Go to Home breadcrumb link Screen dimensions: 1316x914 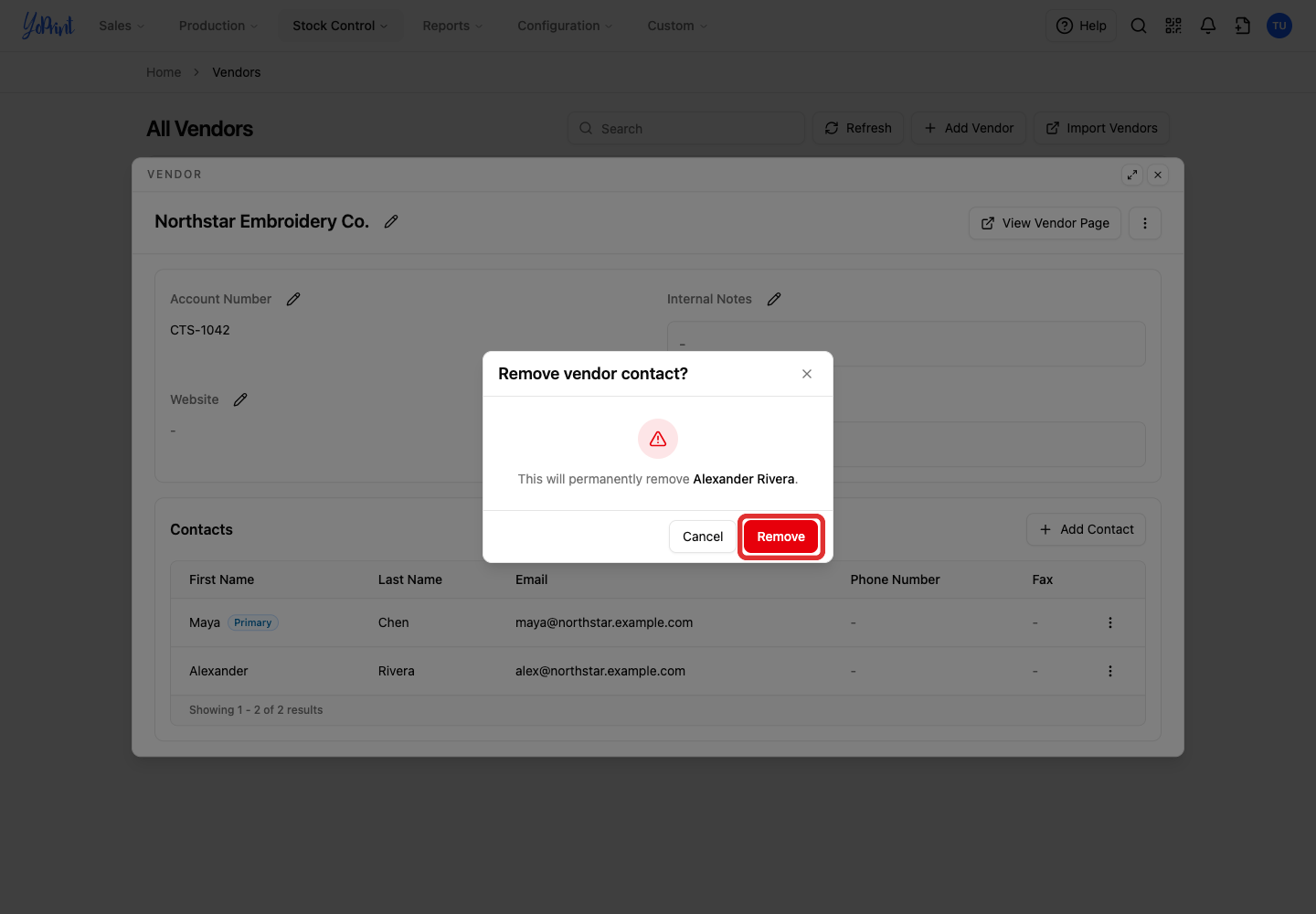164,72
